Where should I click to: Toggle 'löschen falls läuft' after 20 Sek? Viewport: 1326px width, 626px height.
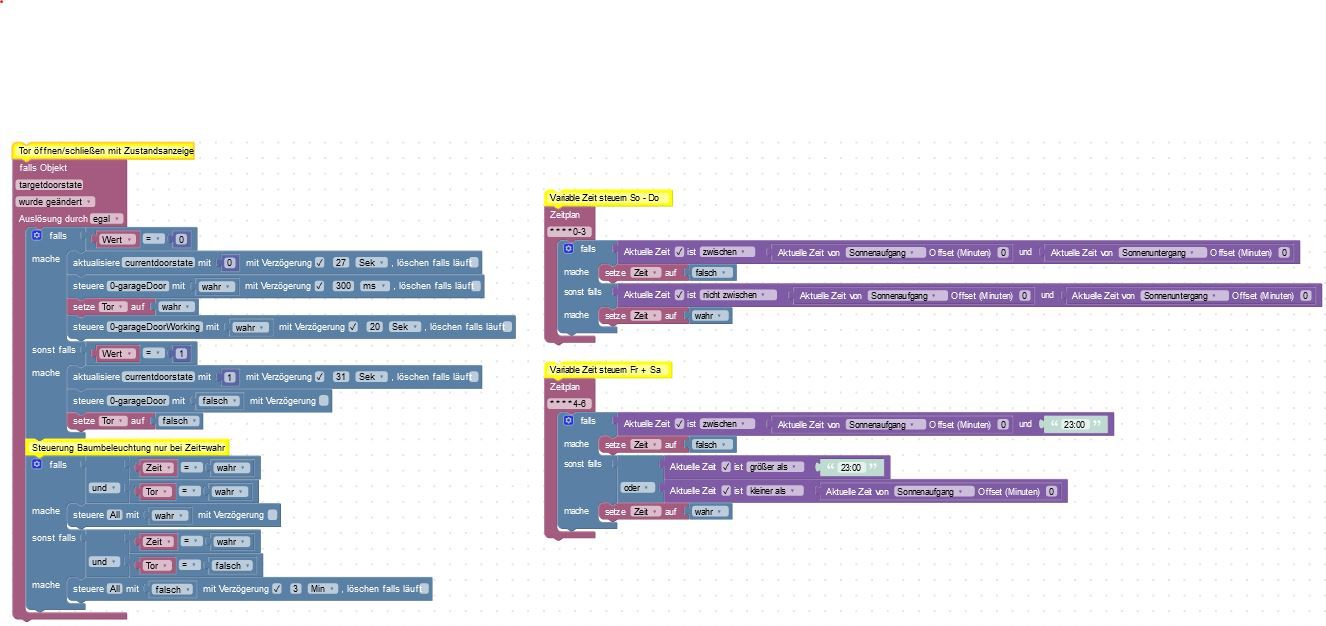[508, 327]
